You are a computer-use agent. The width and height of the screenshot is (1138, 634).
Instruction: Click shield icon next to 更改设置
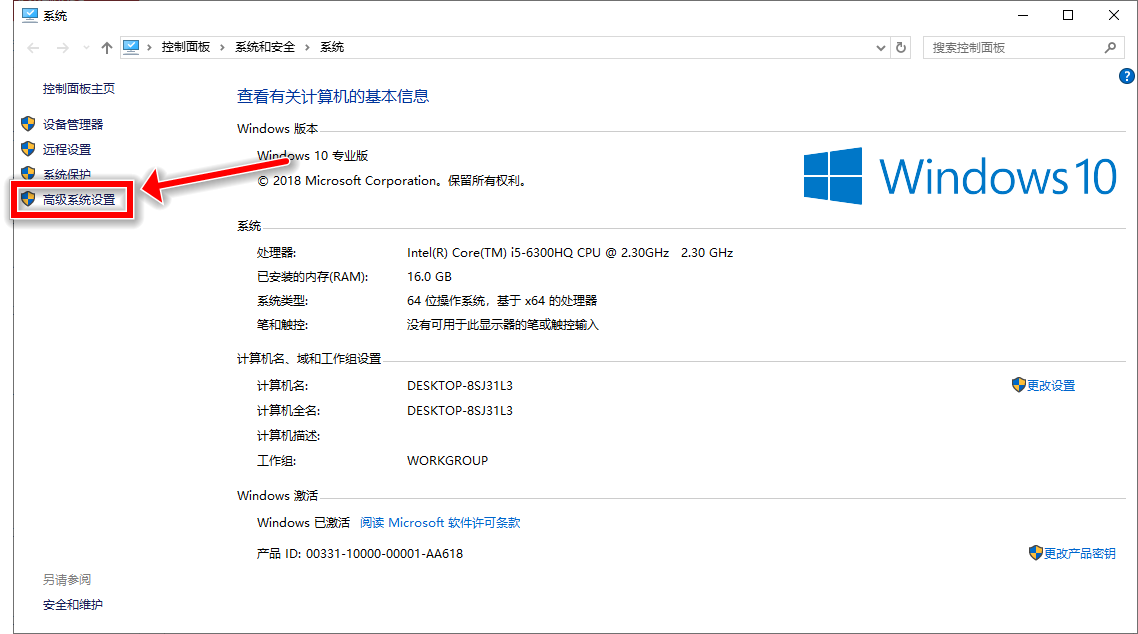[x=1018, y=385]
